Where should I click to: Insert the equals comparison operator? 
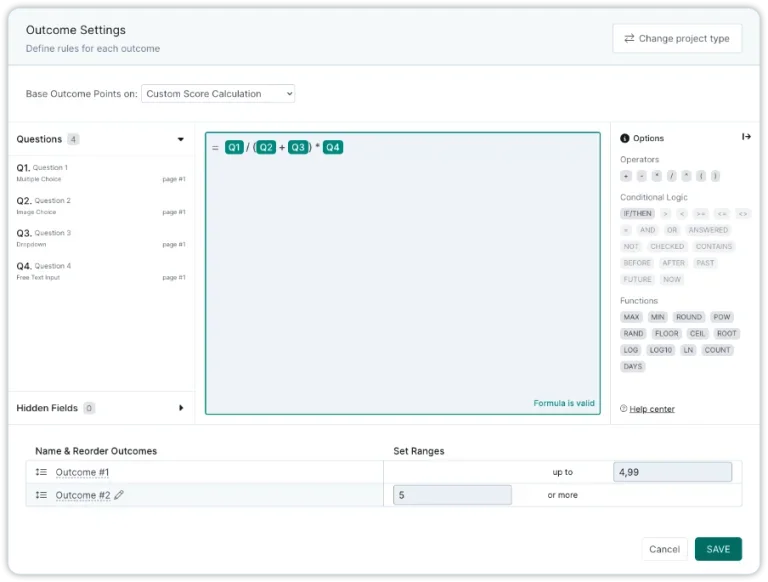tap(626, 230)
